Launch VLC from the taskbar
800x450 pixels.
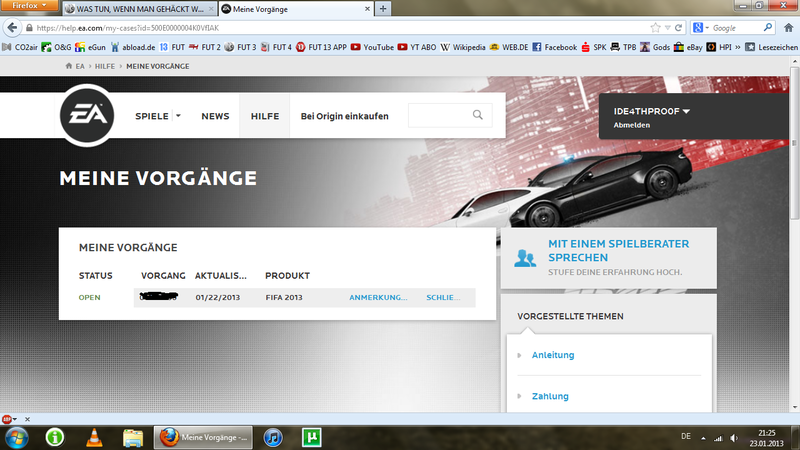pos(94,438)
